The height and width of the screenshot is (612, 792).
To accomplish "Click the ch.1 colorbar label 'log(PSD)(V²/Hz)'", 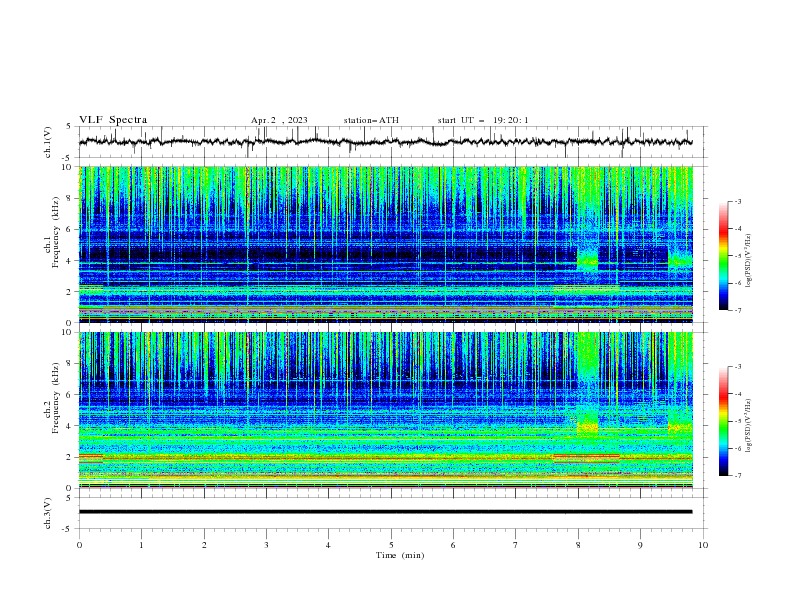I will (x=748, y=261).
